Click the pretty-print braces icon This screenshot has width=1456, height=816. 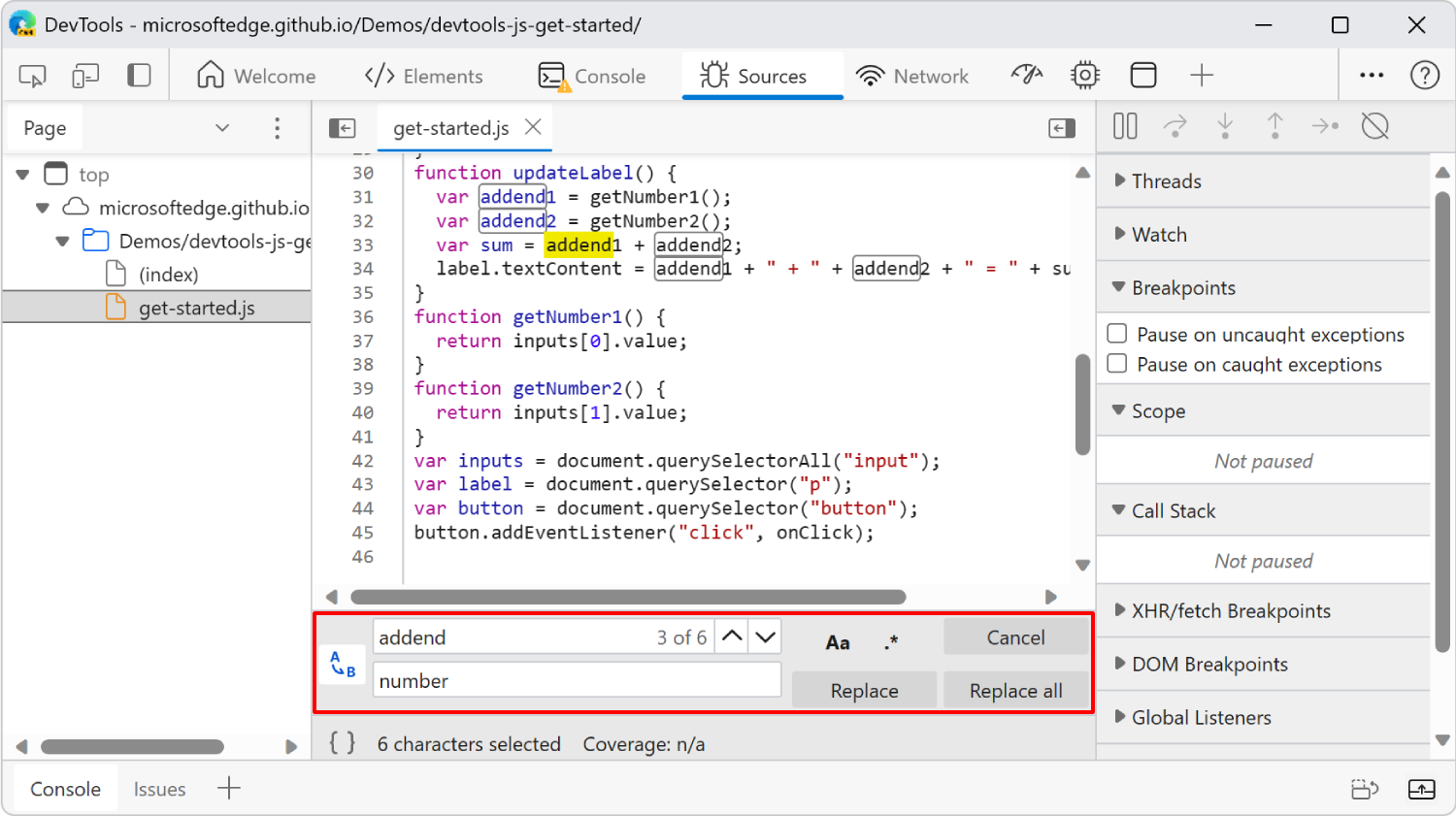tap(342, 742)
